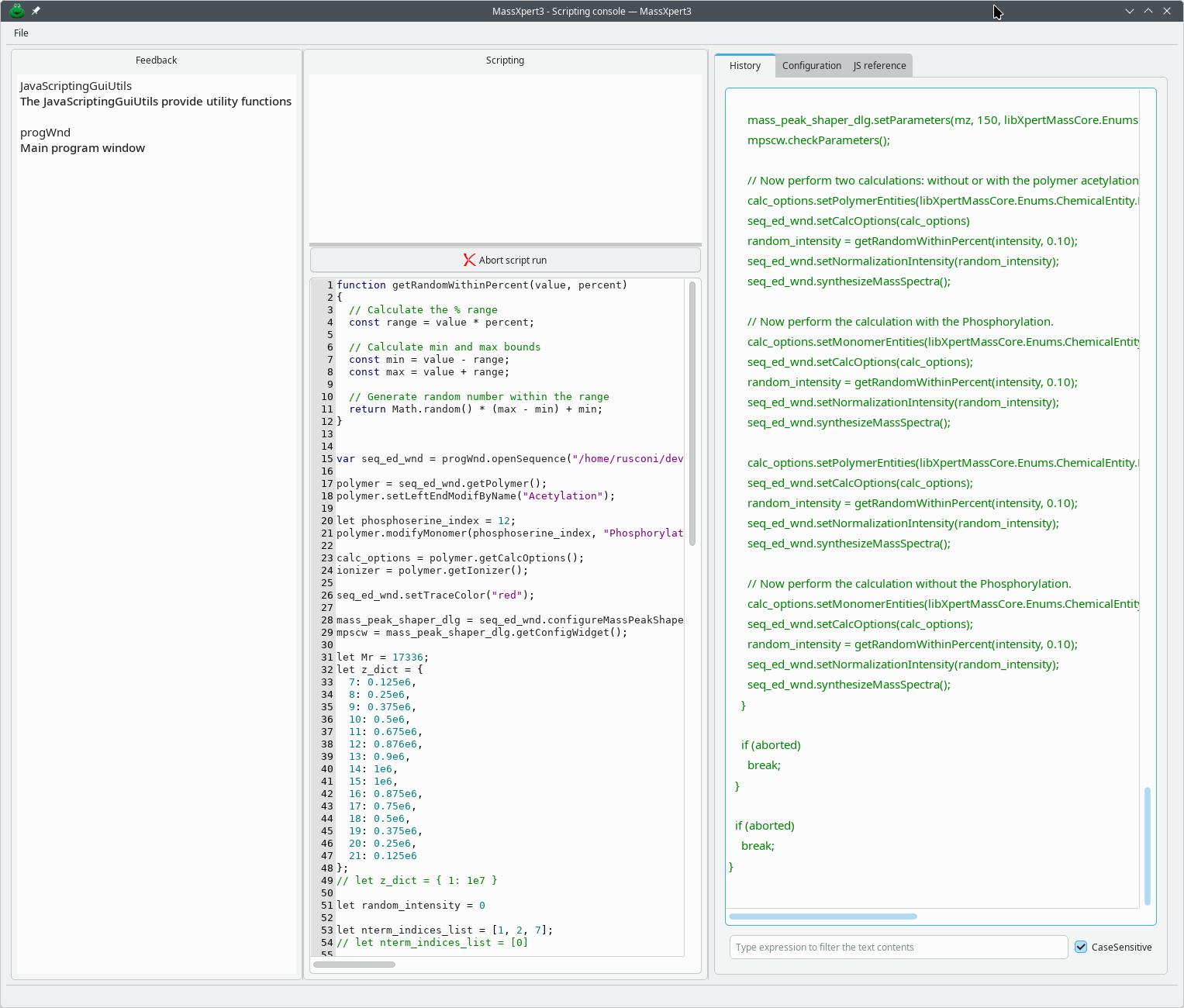This screenshot has height=1008, width=1184.
Task: Click the filter expression input field
Action: pyautogui.click(x=898, y=947)
